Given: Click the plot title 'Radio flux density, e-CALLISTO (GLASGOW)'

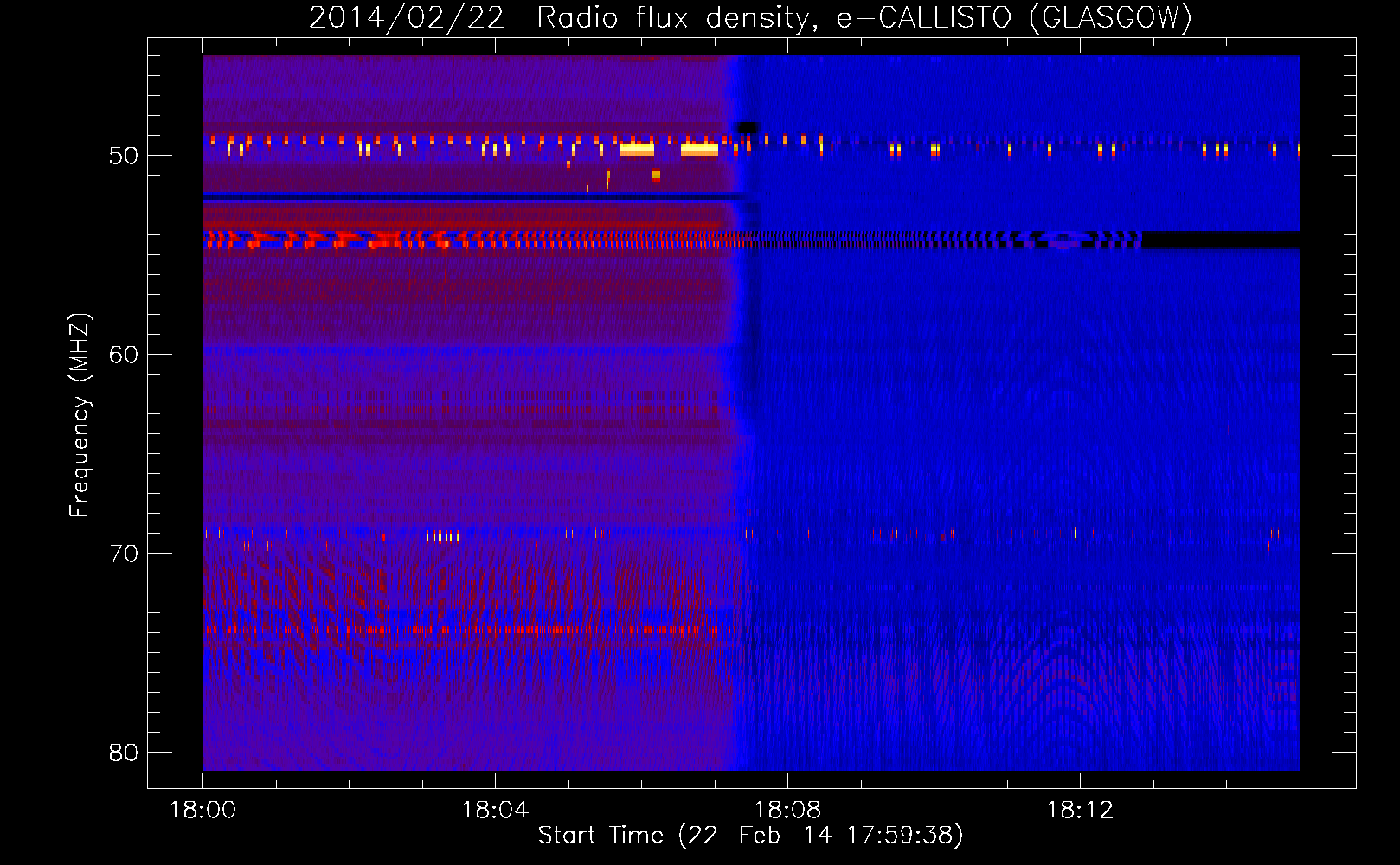Looking at the screenshot, I should click(864, 17).
